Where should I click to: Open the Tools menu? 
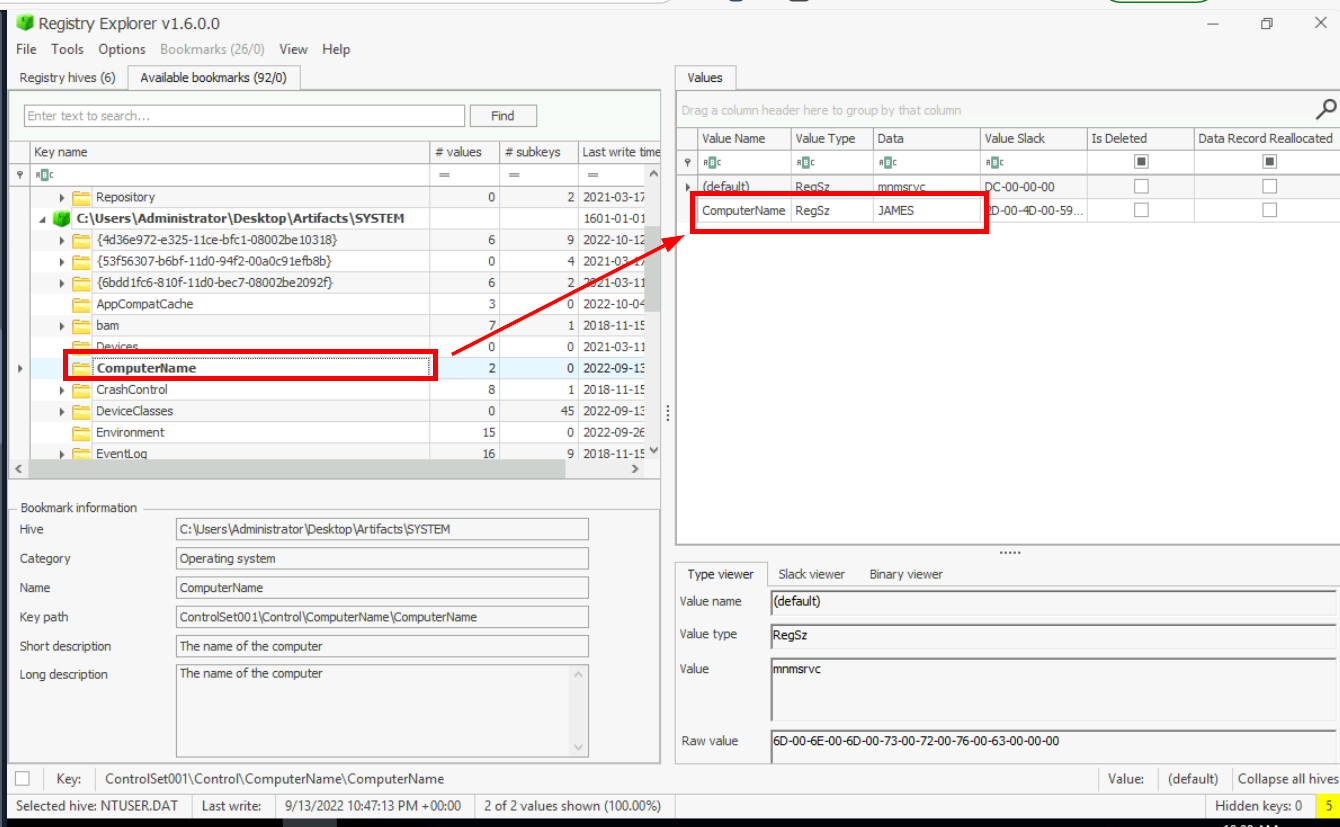click(67, 49)
